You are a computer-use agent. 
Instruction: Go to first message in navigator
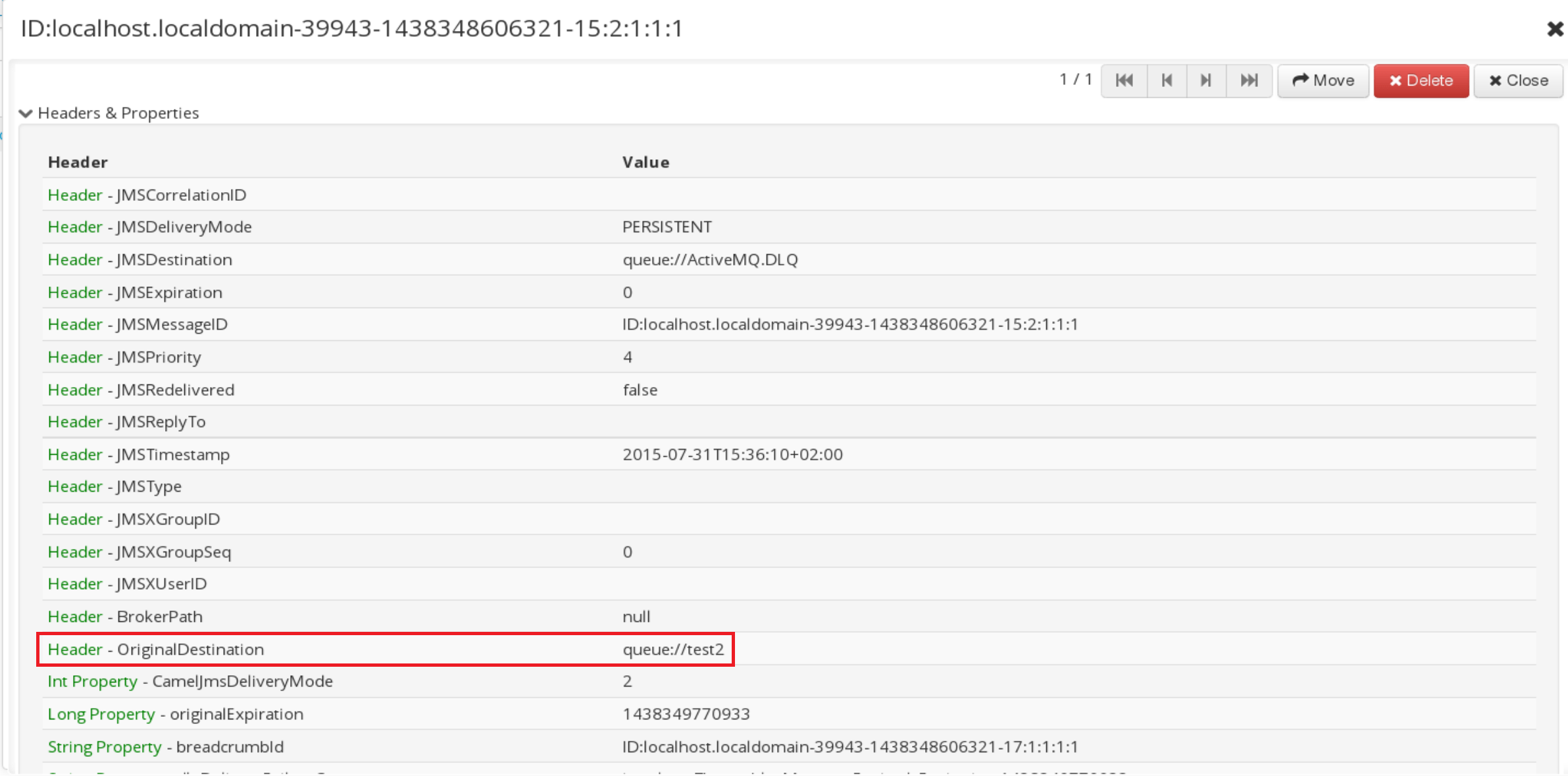point(1124,80)
